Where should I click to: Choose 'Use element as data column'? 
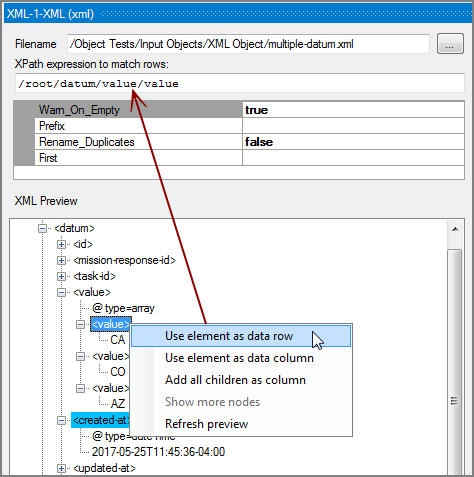click(x=241, y=358)
